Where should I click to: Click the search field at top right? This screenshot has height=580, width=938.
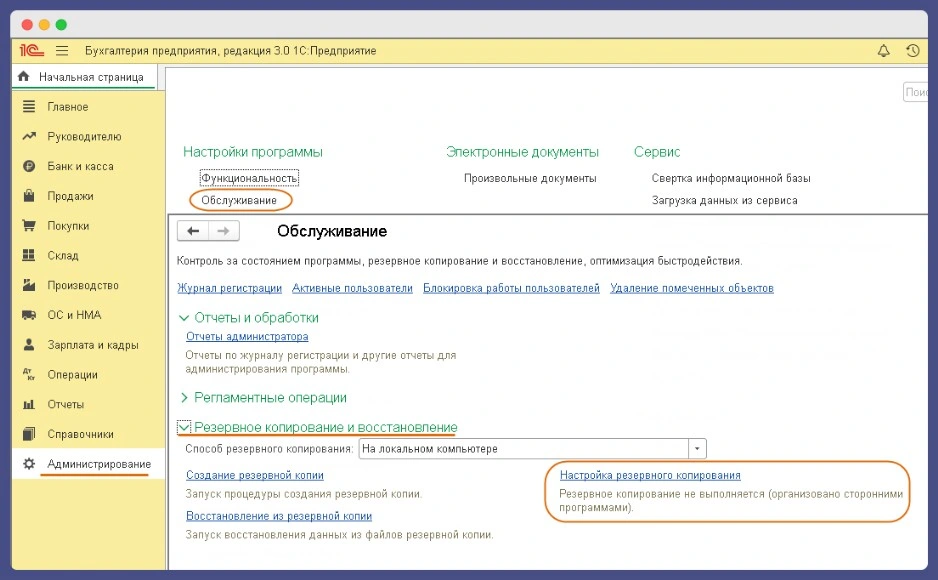918,92
